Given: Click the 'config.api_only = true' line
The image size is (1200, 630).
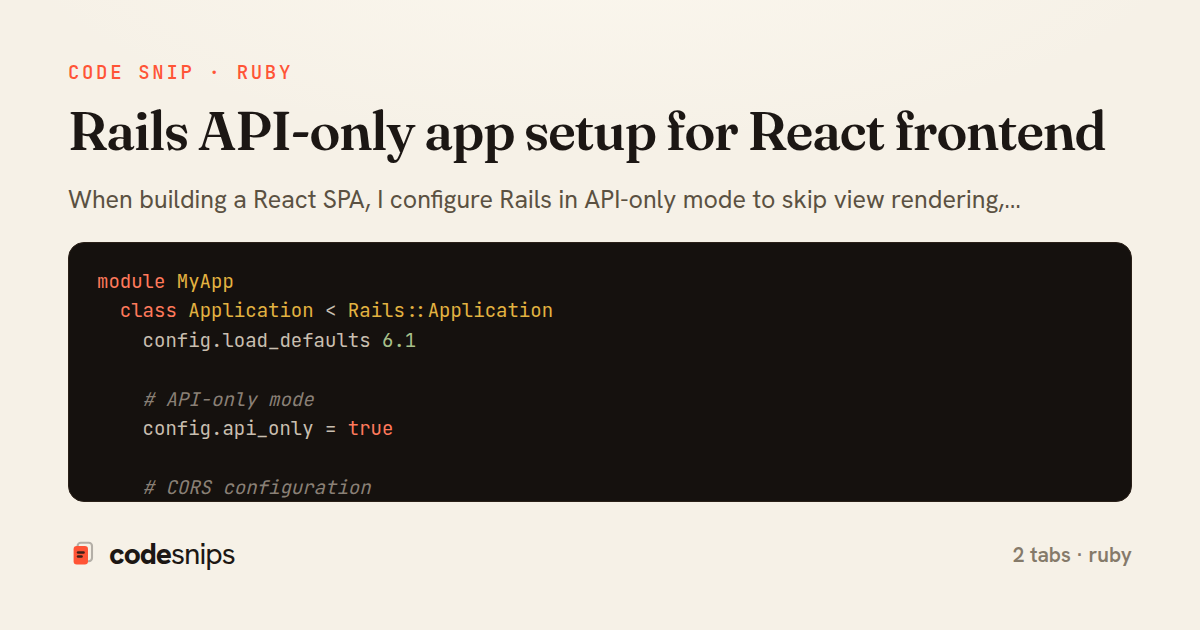Looking at the screenshot, I should (x=268, y=429).
